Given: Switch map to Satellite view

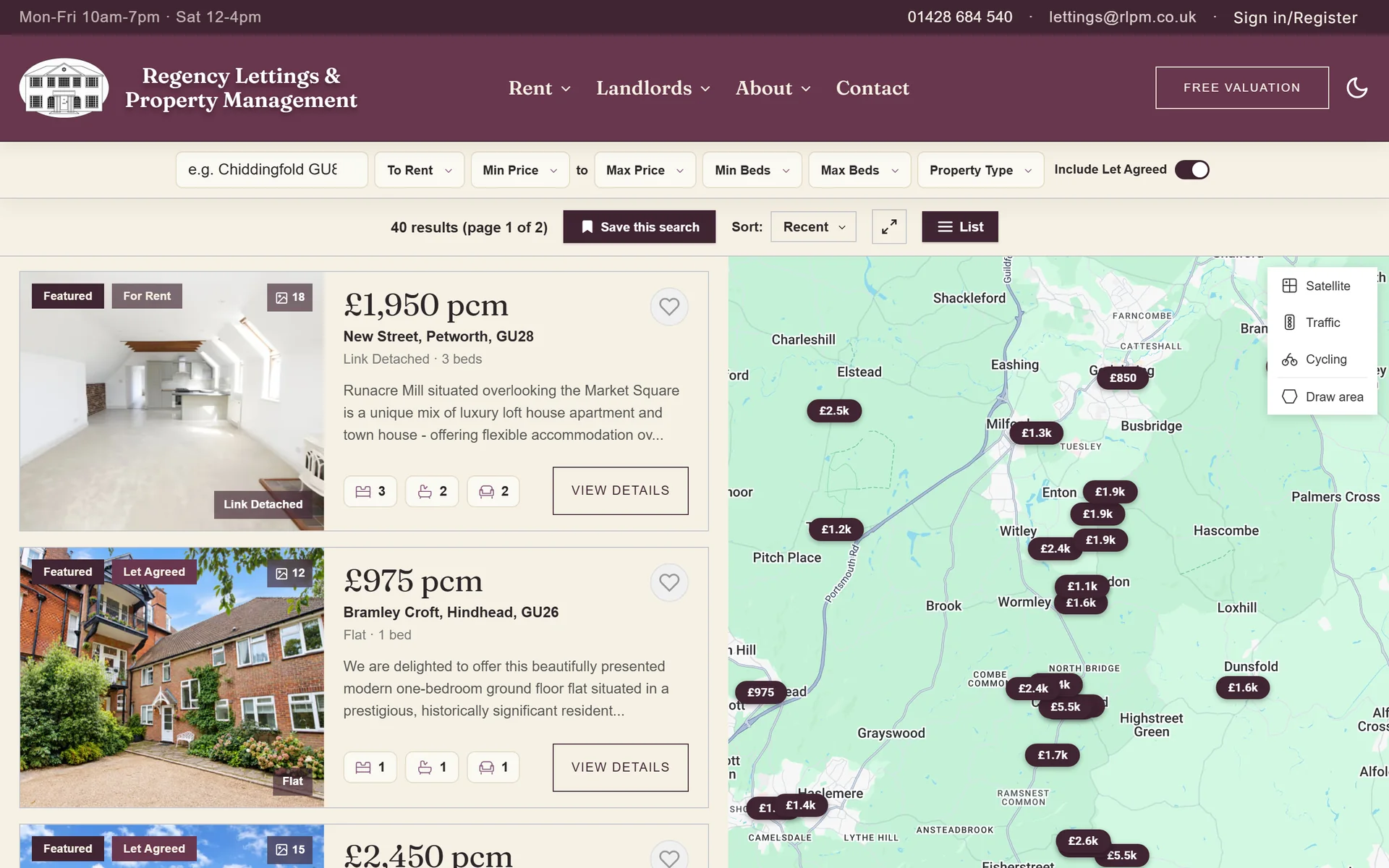Looking at the screenshot, I should (1322, 286).
